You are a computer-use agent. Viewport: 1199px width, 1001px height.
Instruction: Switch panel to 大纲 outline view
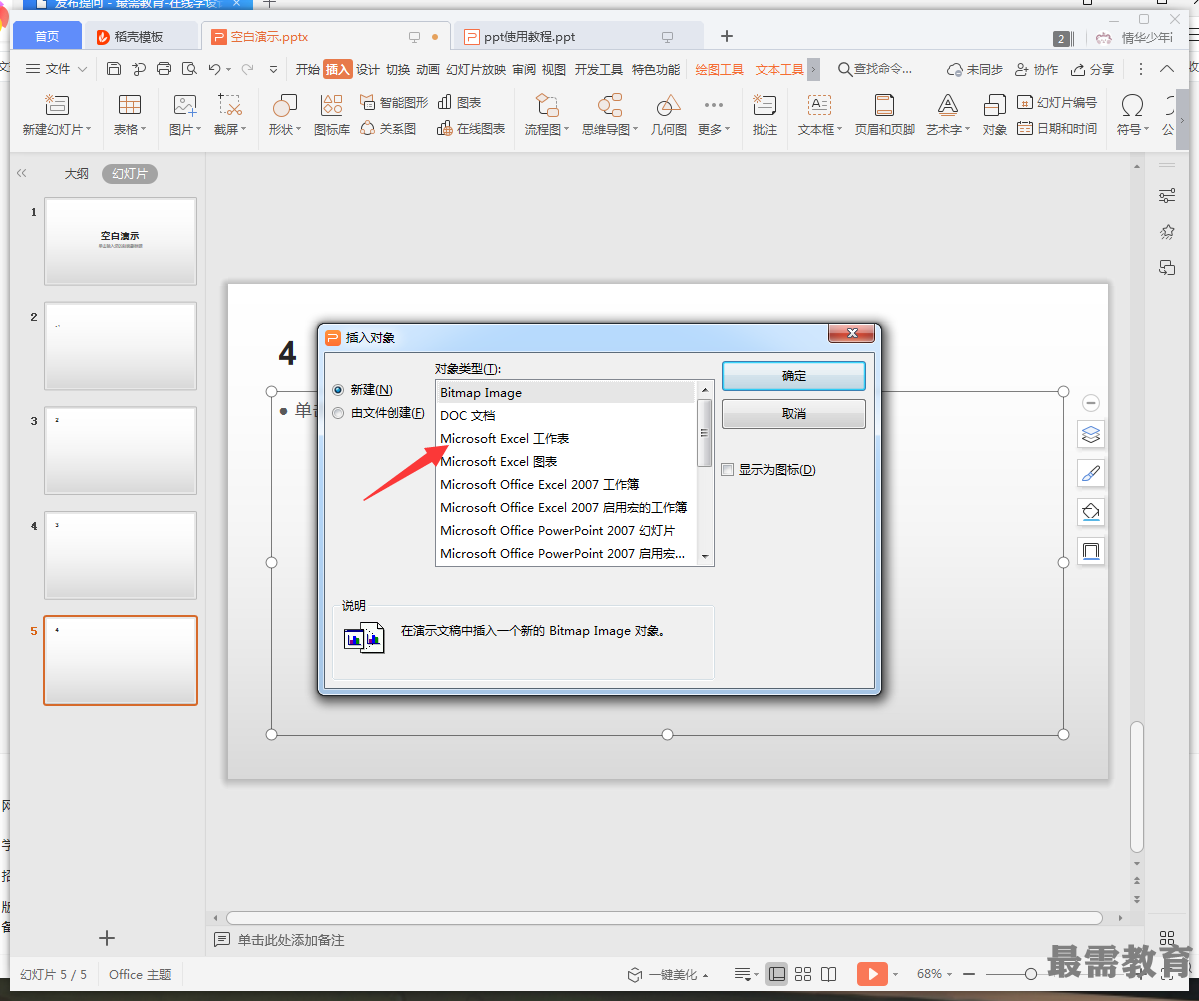click(76, 174)
